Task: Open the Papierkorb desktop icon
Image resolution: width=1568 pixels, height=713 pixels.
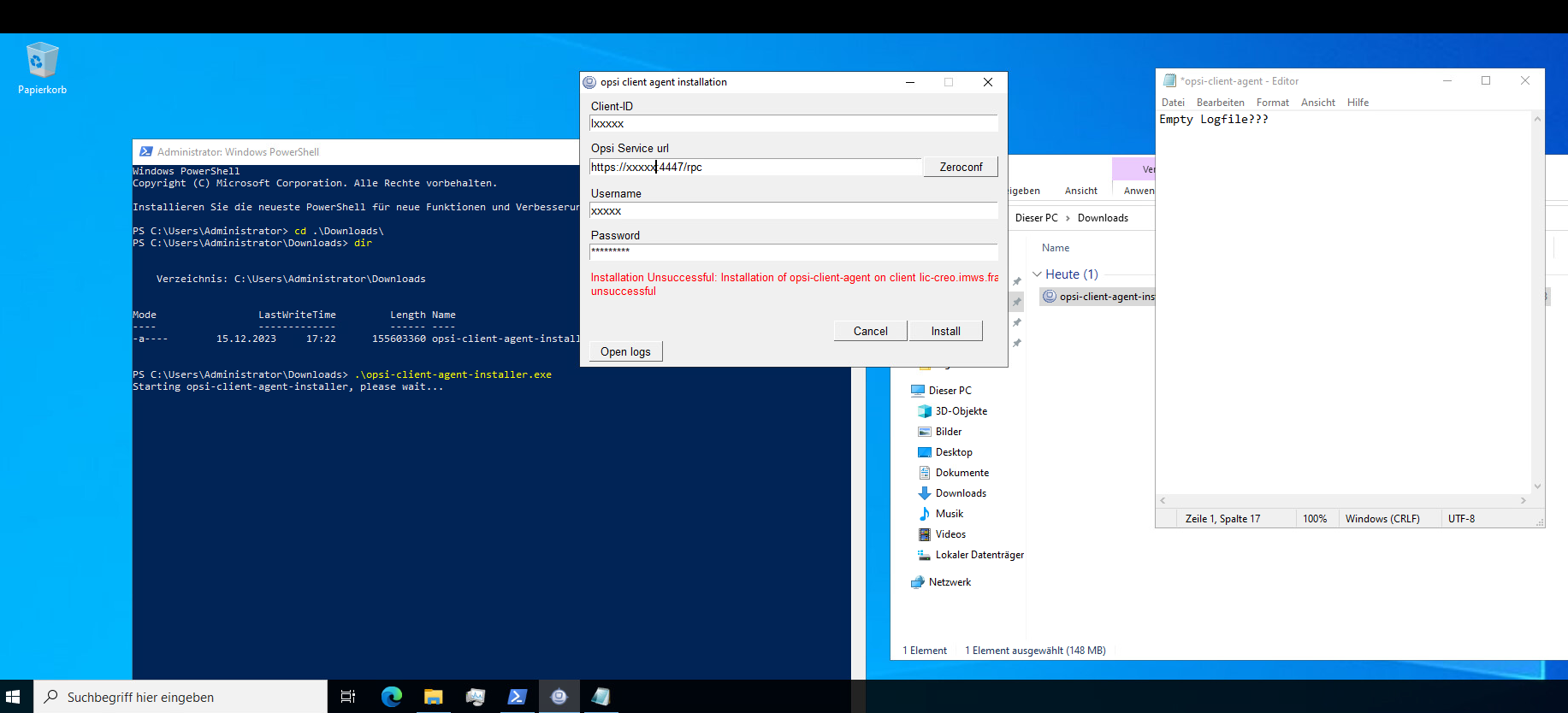Action: pos(42,68)
